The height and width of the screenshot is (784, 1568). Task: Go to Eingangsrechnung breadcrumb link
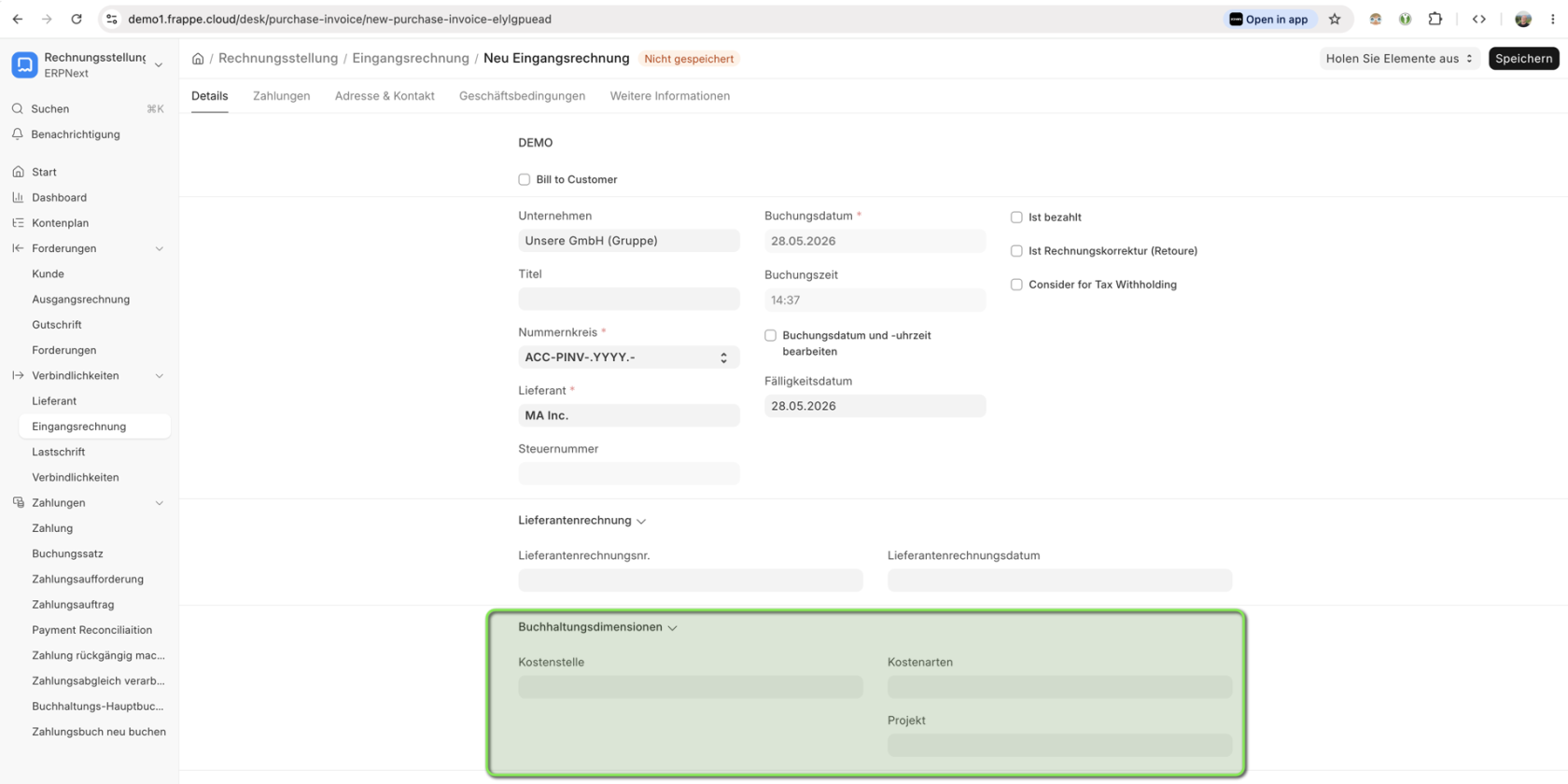coord(411,59)
